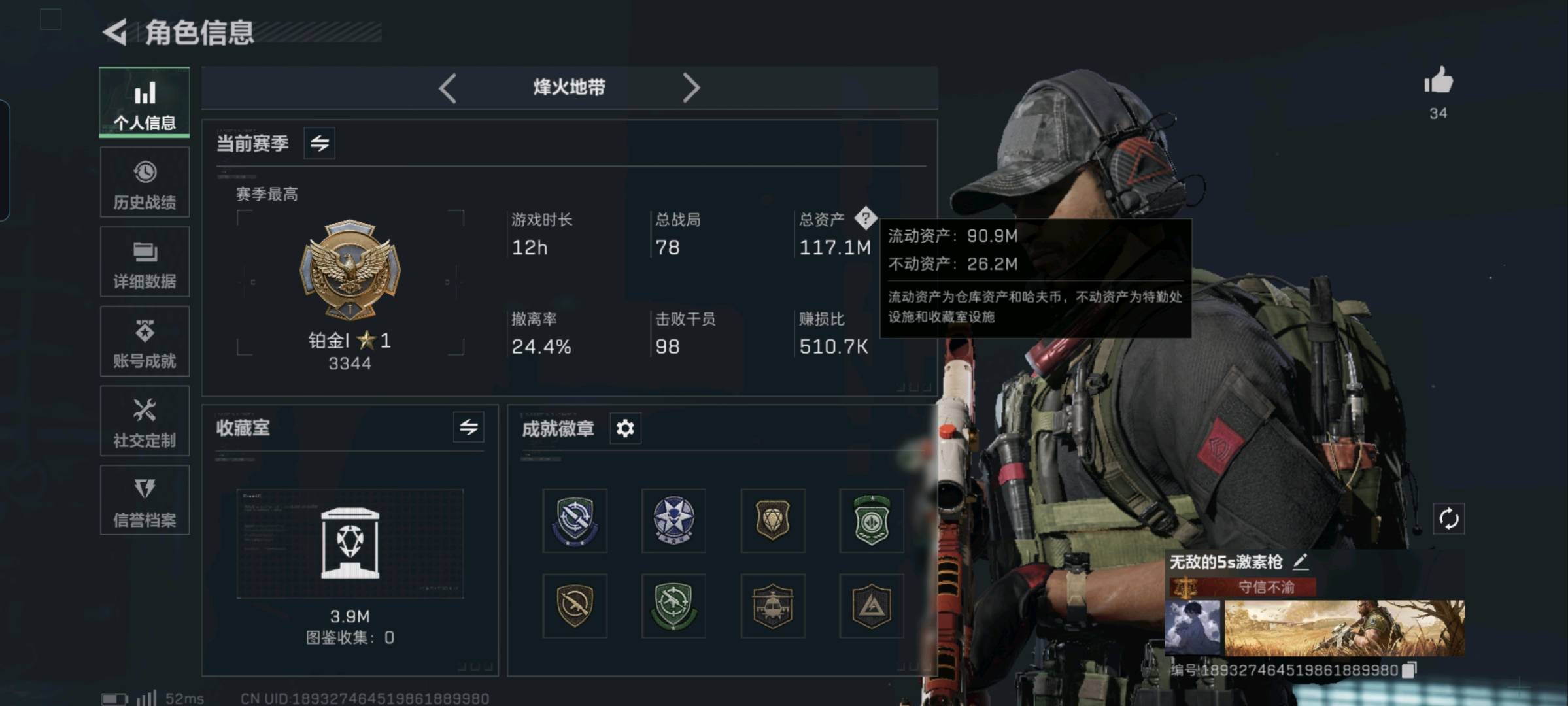Copy the player 编号 with copy icon
This screenshot has width=1568, height=706.
pyautogui.click(x=1410, y=670)
